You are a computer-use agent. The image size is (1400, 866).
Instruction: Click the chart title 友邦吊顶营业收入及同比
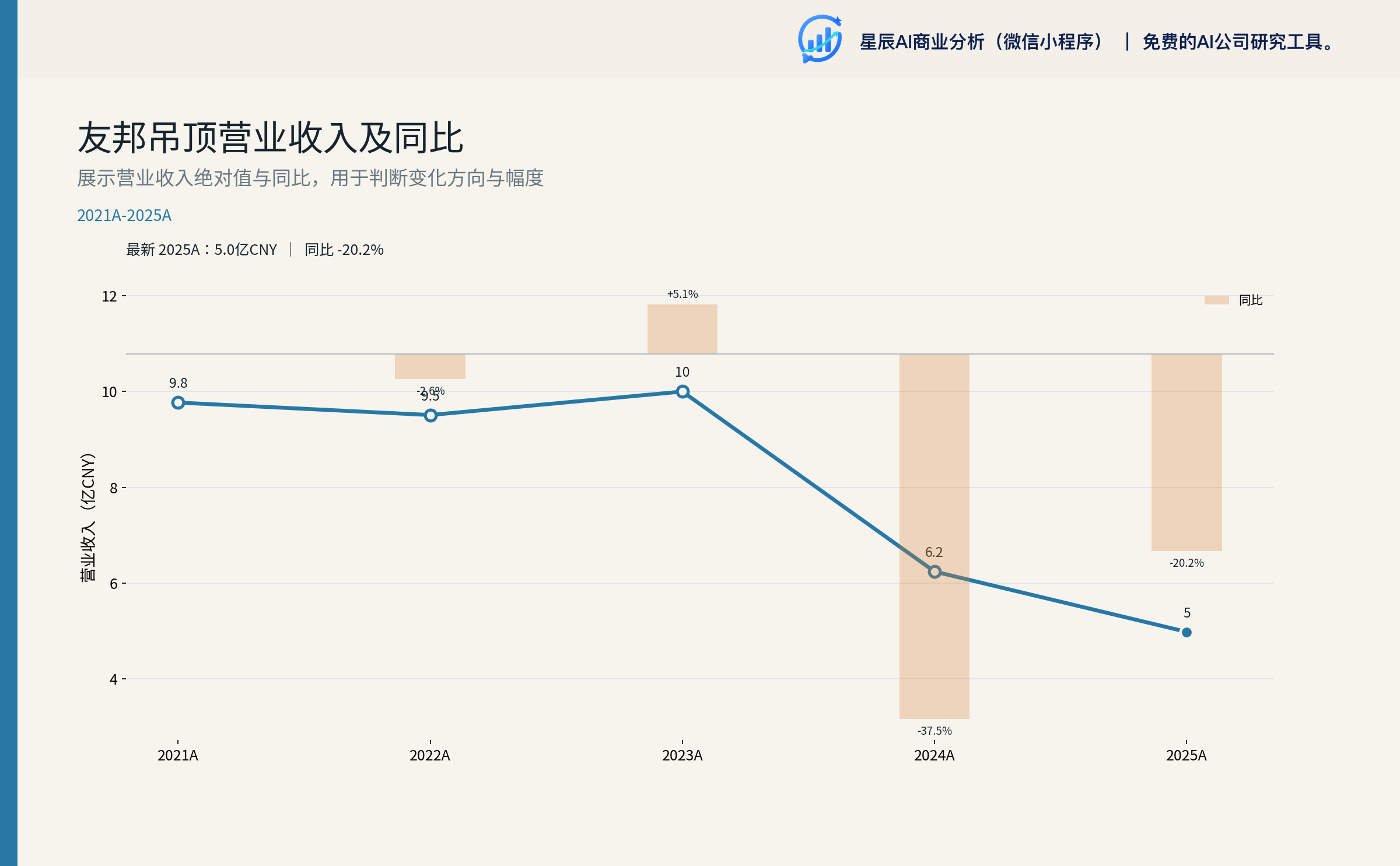pos(271,138)
